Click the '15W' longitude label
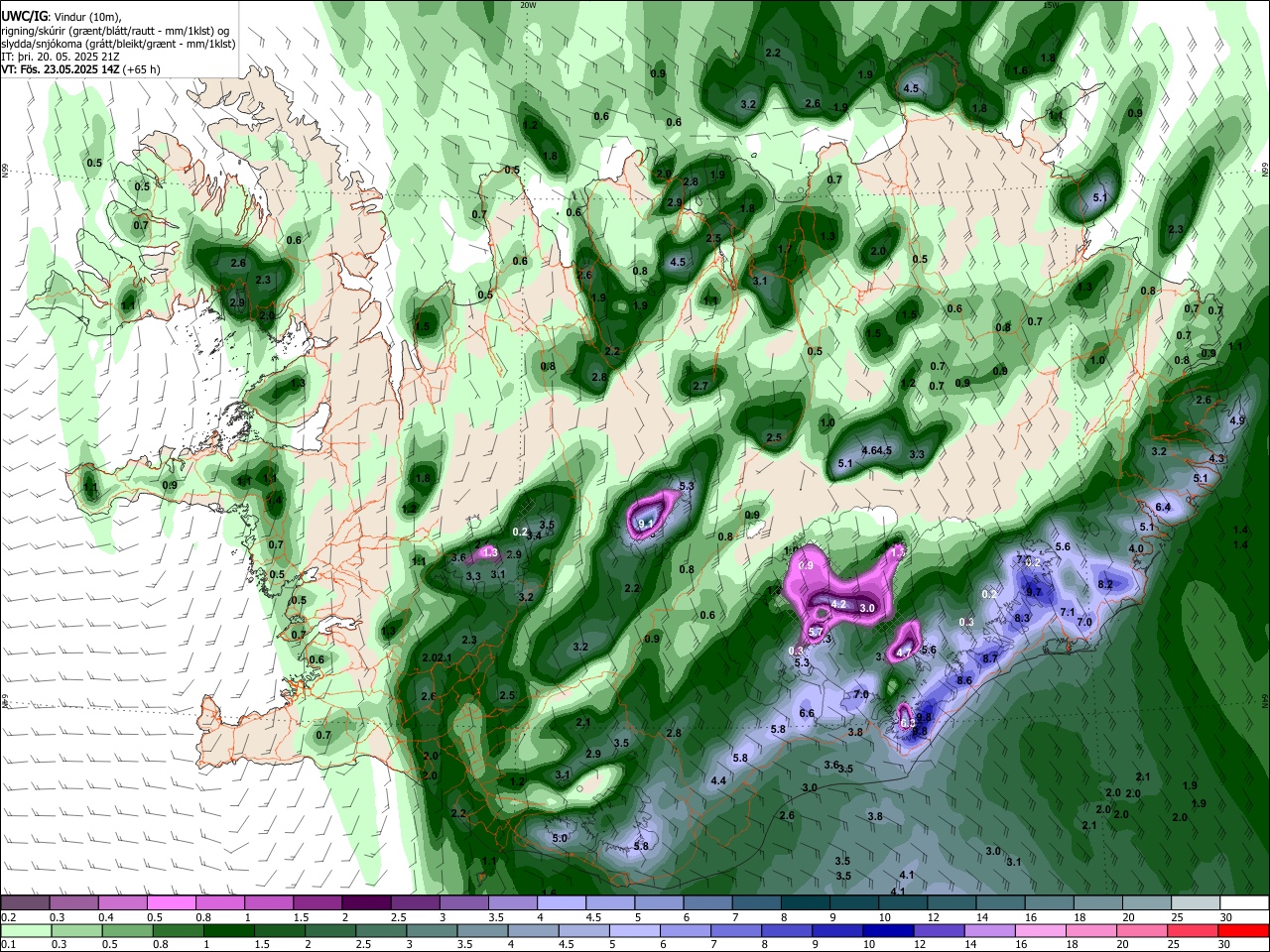Image resolution: width=1270 pixels, height=952 pixels. (1051, 5)
